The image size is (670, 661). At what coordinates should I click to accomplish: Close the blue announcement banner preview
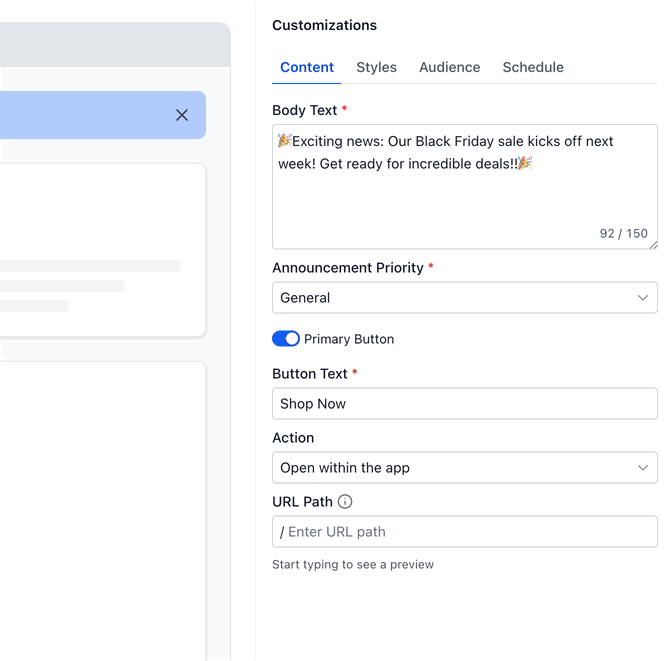tap(182, 115)
